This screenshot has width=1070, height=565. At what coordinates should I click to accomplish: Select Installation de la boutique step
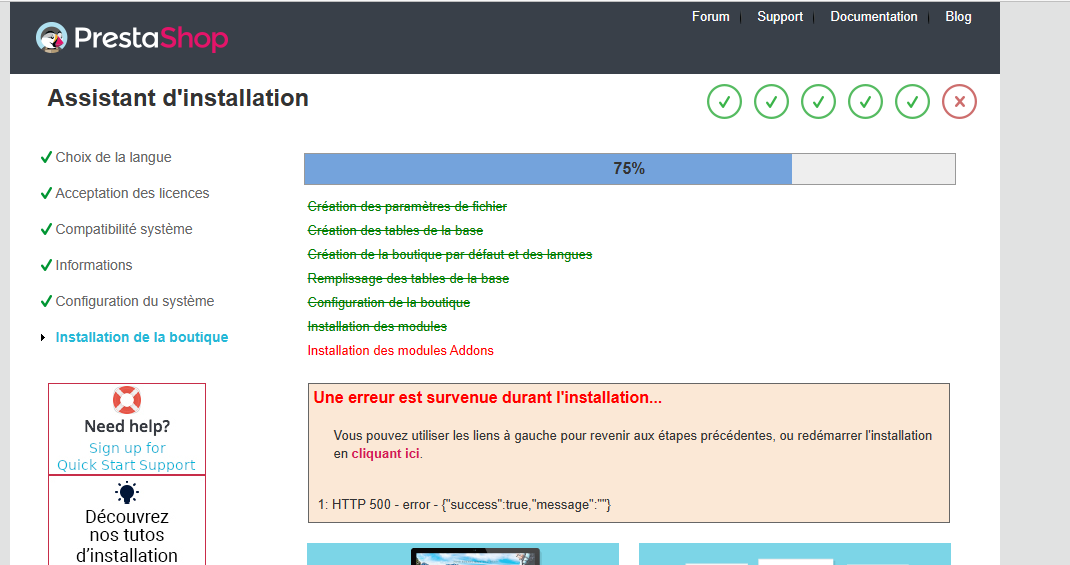pos(142,337)
